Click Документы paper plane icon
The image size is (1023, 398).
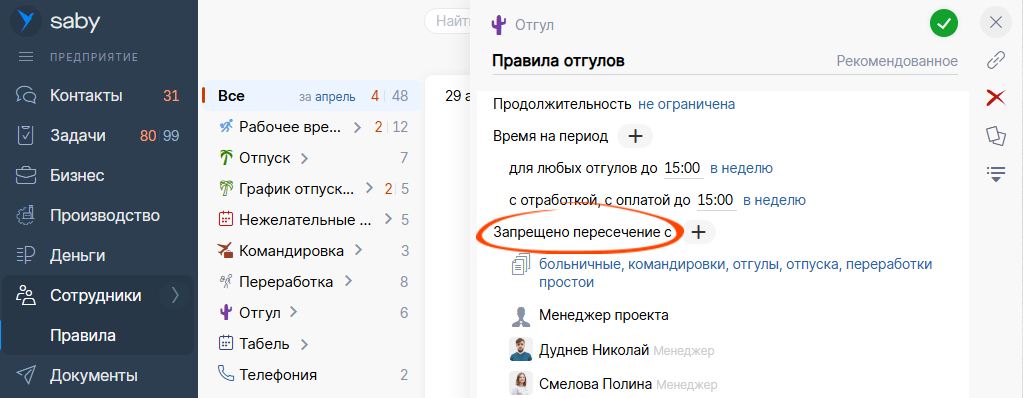point(25,376)
